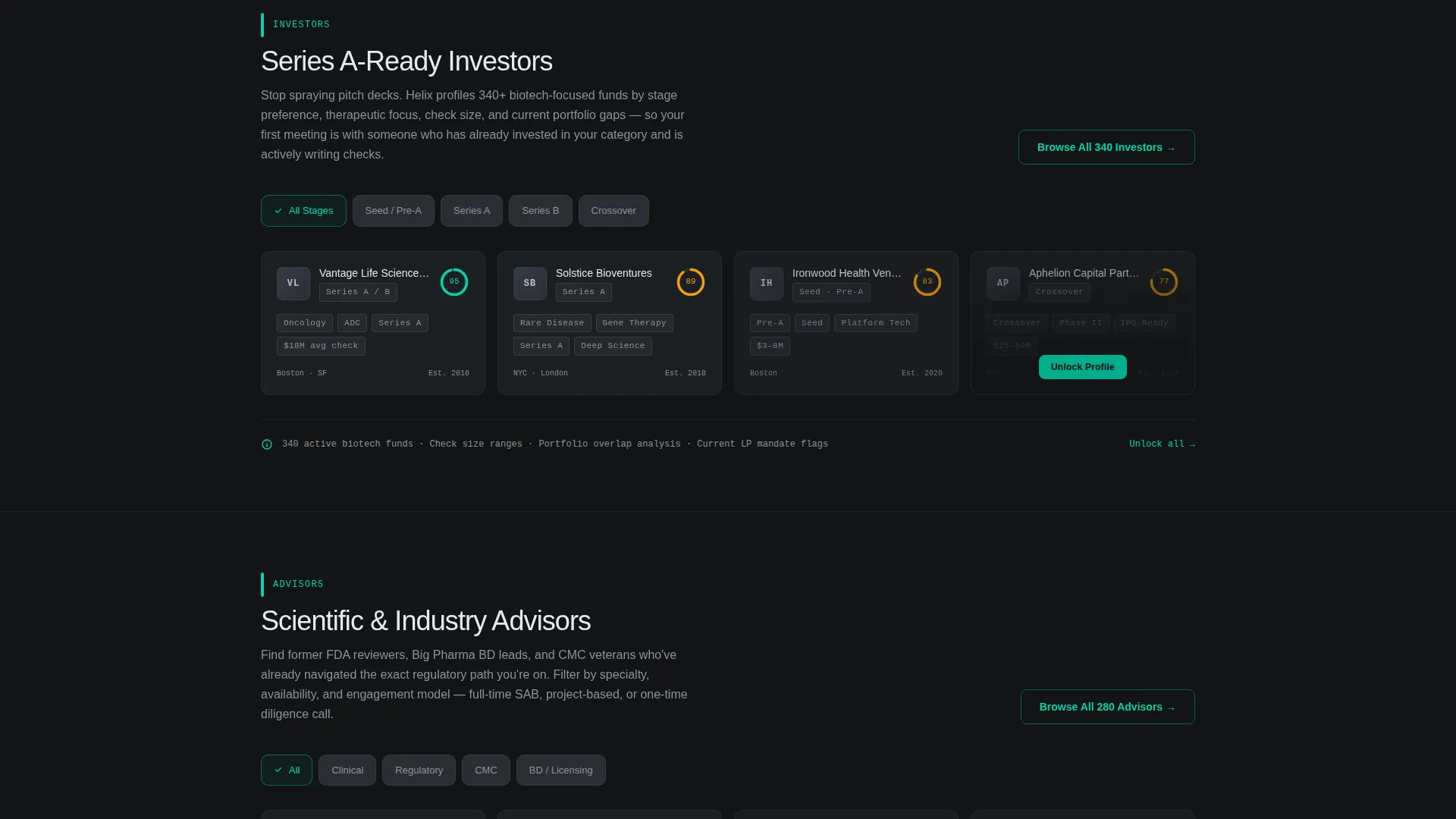1456x819 pixels.
Task: Click the Series A-Ready Investors heading
Action: click(406, 61)
